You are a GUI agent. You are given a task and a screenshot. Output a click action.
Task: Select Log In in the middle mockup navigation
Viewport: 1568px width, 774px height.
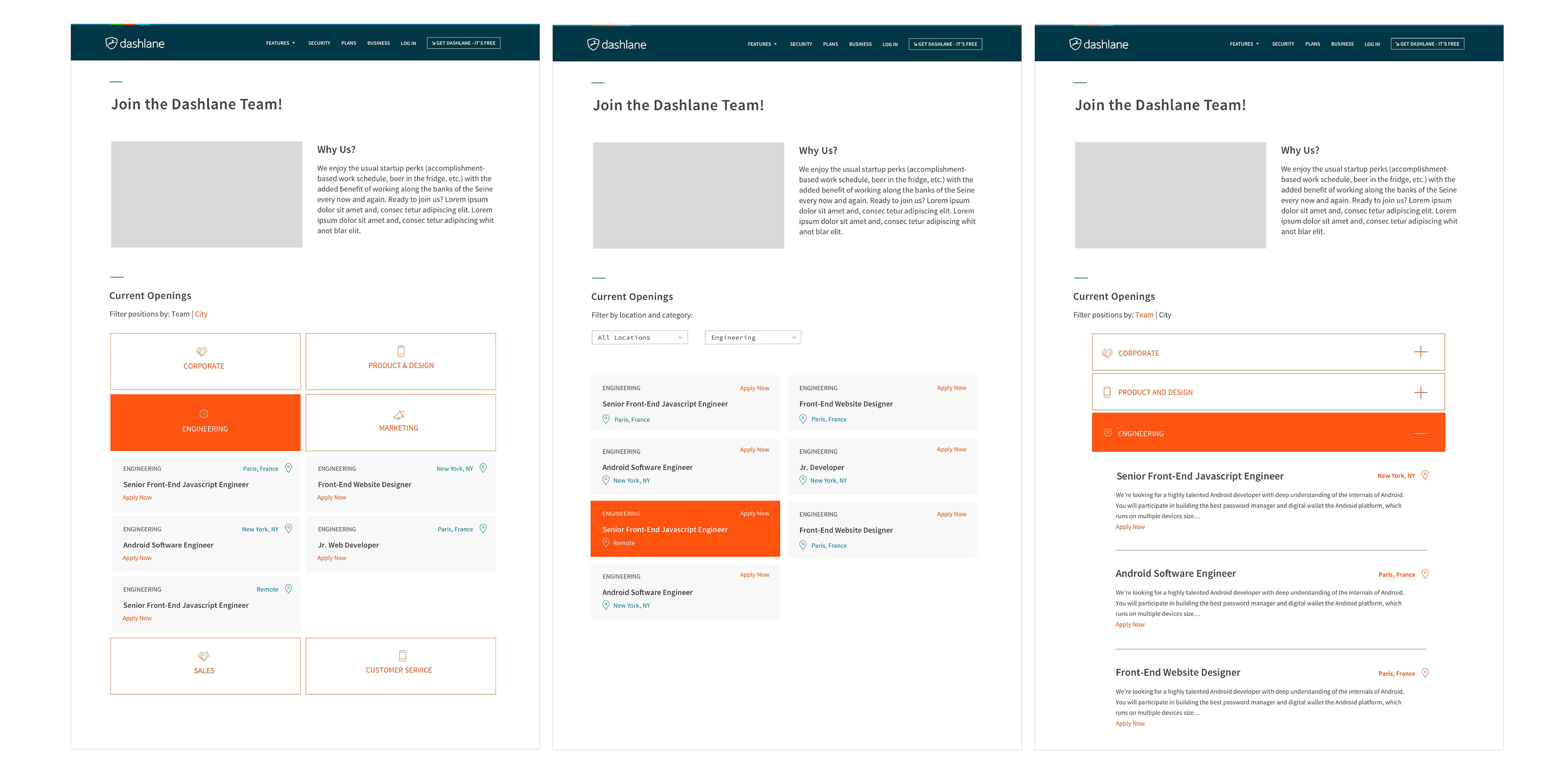point(890,44)
